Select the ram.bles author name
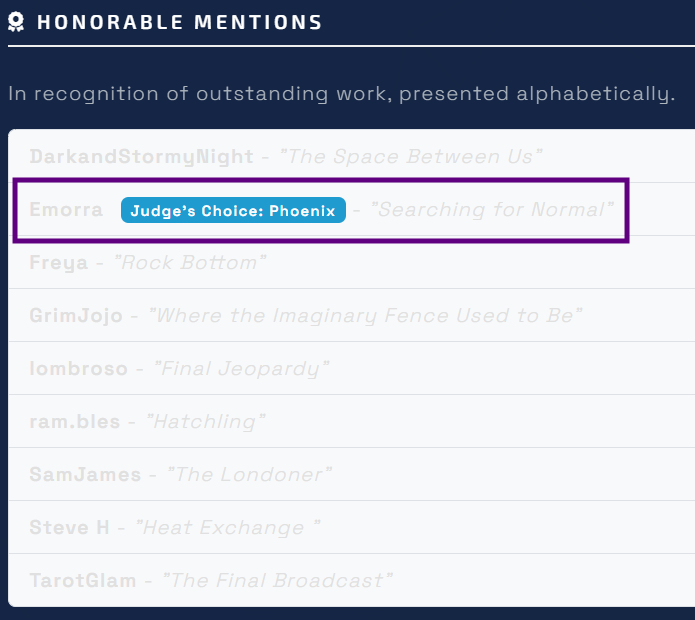The height and width of the screenshot is (620, 695). [75, 422]
